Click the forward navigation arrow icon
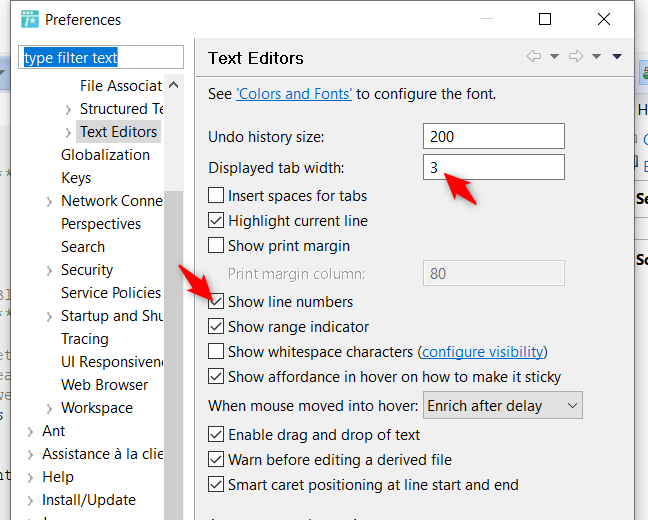The width and height of the screenshot is (648, 520). tap(576, 56)
